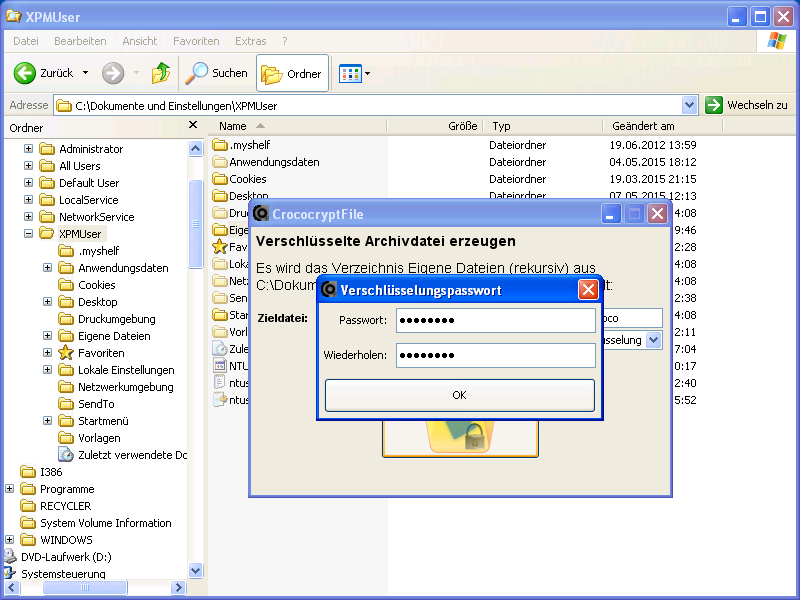
Task: Click Verschlüsselungspasswort dialog title icon
Action: [x=329, y=290]
